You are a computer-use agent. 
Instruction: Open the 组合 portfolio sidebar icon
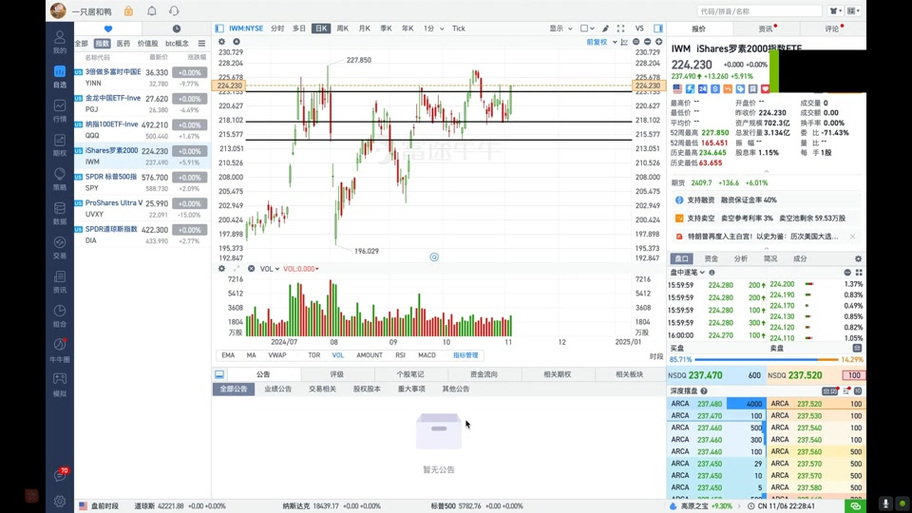tap(59, 316)
